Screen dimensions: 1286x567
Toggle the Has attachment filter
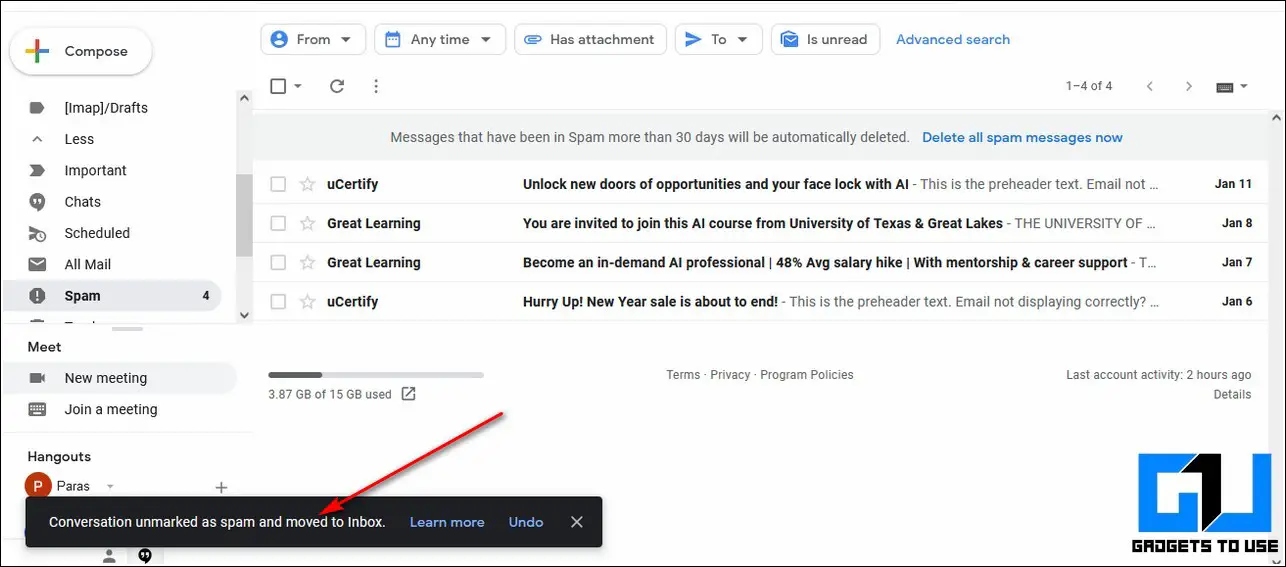(x=590, y=40)
